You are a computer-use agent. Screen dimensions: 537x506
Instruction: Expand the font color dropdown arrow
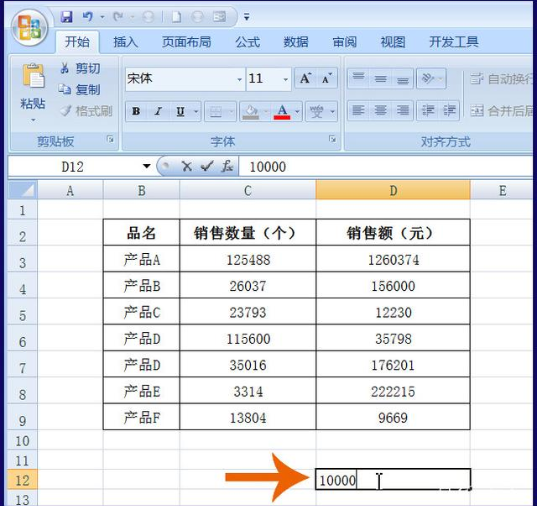297,111
